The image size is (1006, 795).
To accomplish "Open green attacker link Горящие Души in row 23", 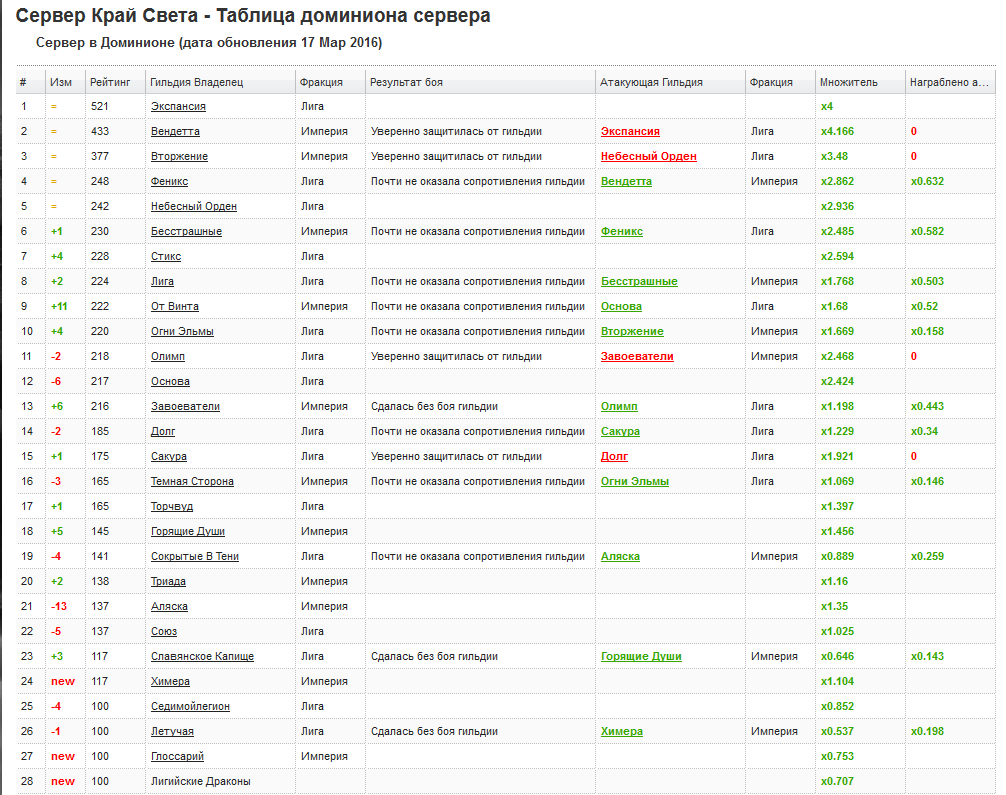I will point(641,657).
